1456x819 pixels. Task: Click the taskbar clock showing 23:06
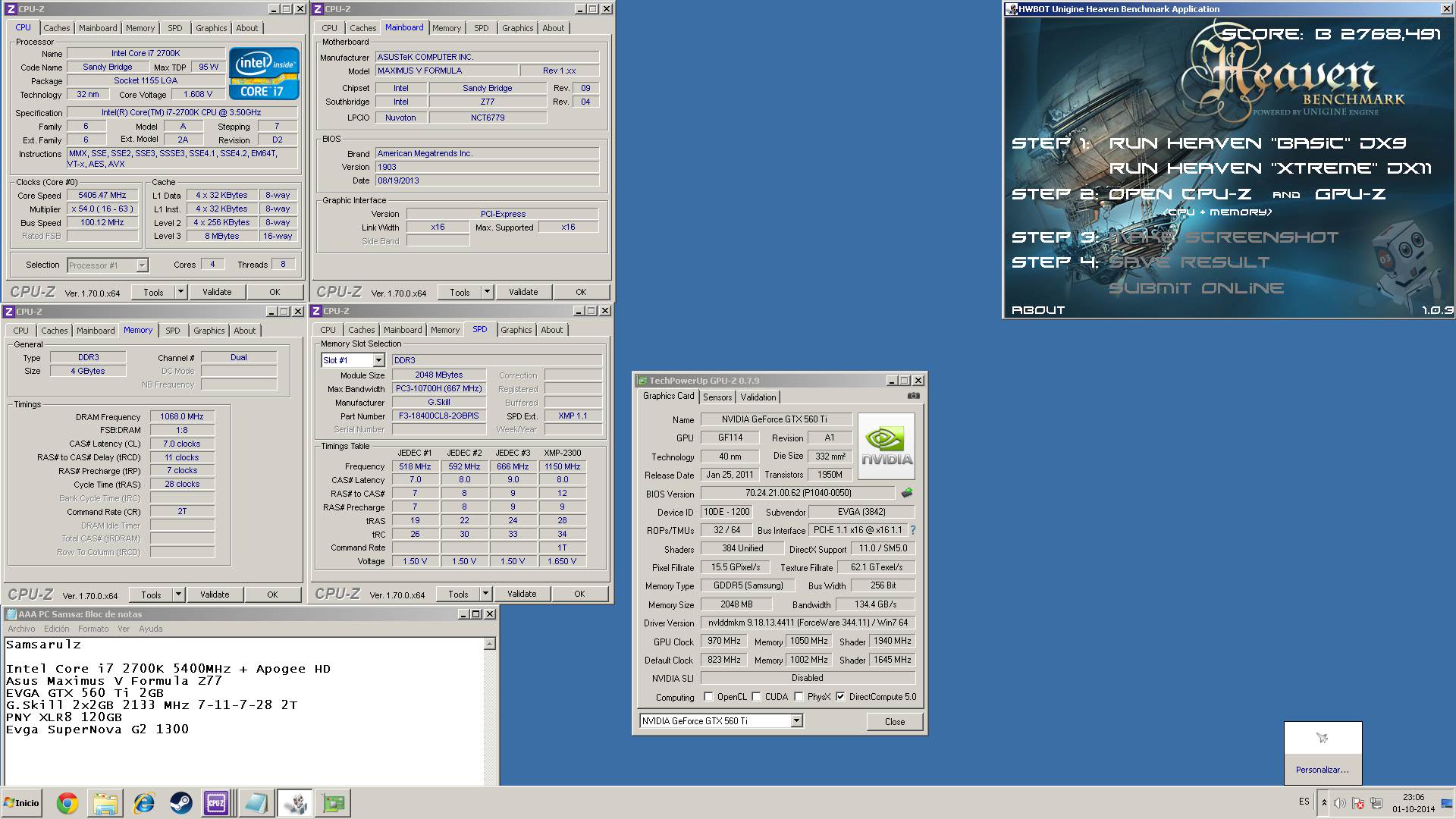(1414, 803)
